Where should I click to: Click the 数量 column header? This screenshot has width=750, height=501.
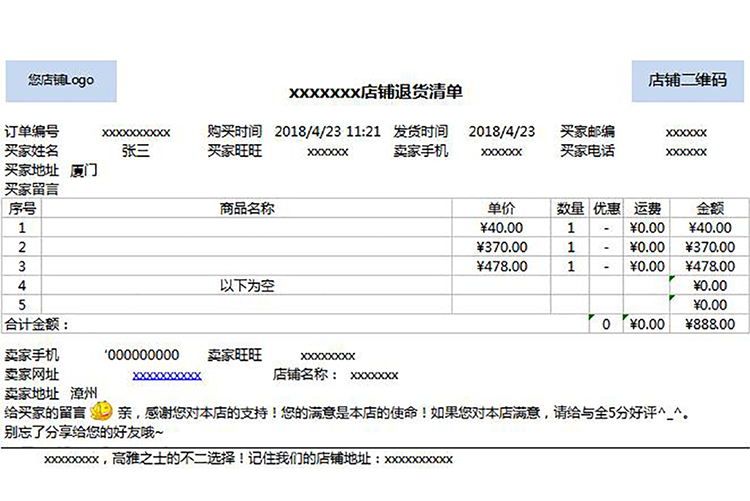(570, 208)
